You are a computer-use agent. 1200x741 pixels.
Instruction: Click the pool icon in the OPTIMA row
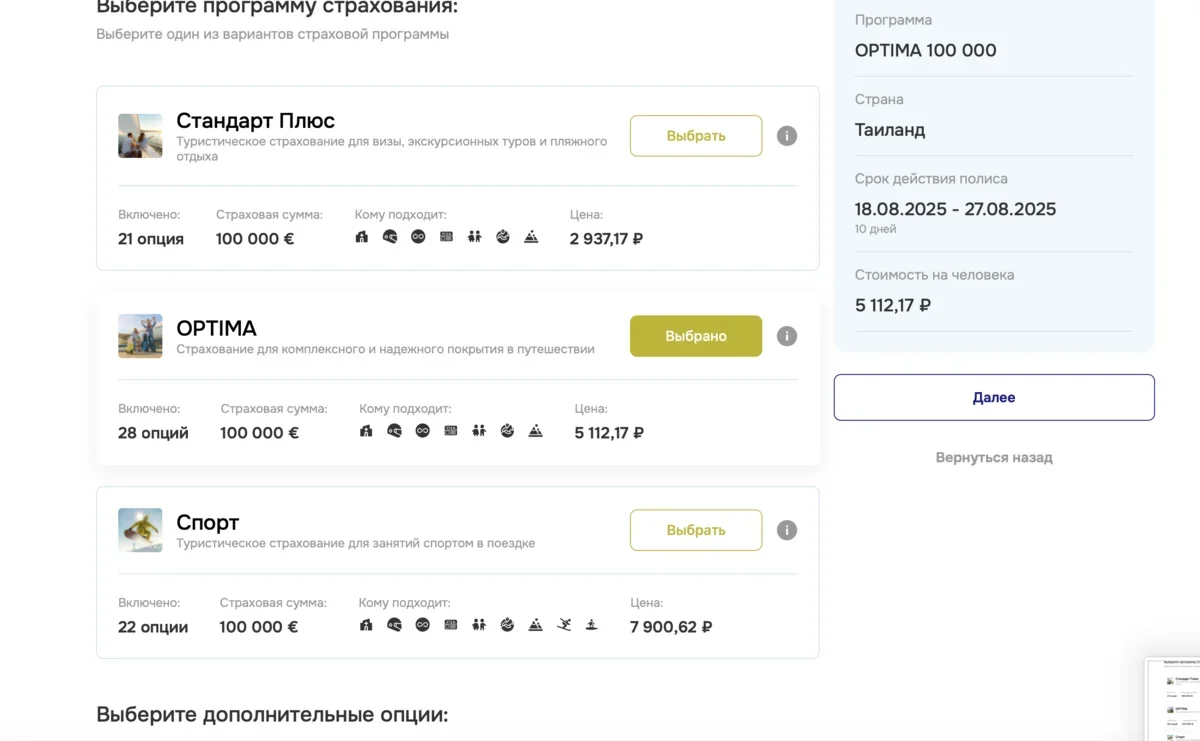[x=507, y=431]
